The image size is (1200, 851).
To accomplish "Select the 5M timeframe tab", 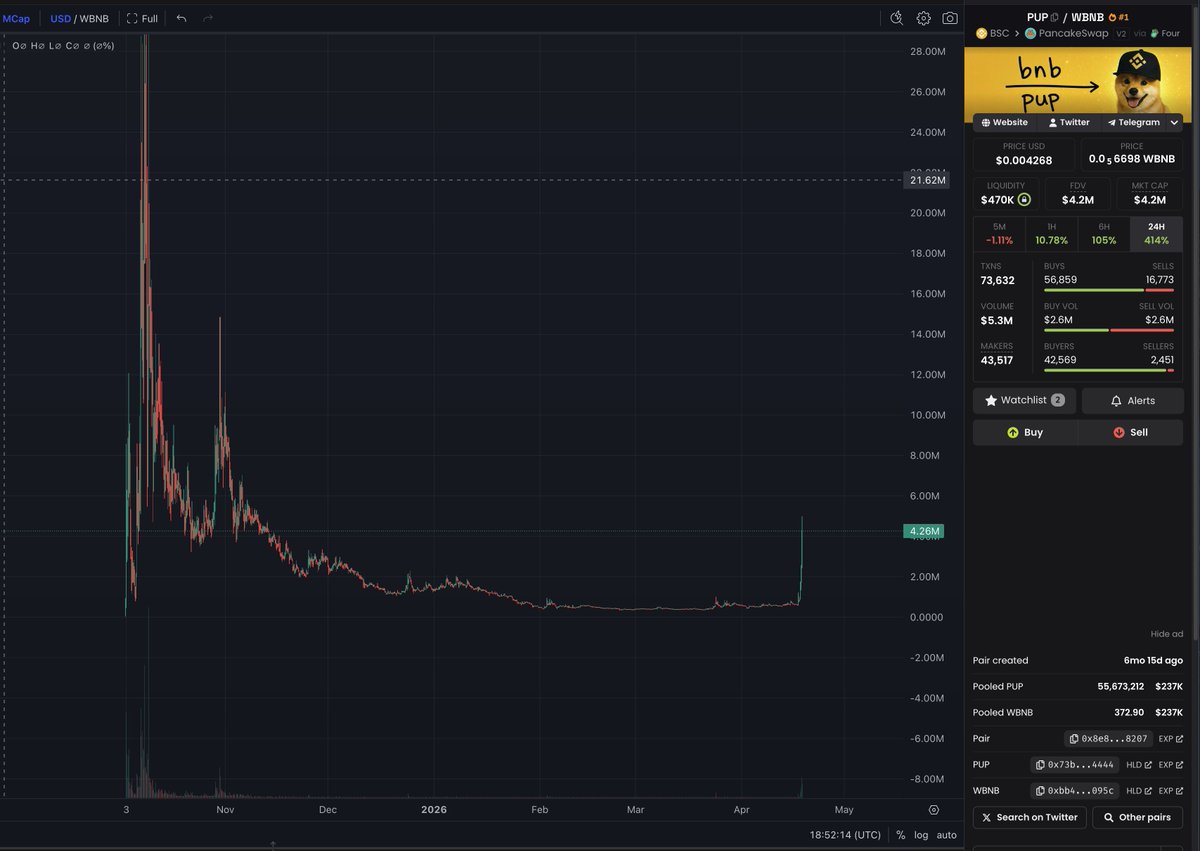I will click(x=999, y=234).
